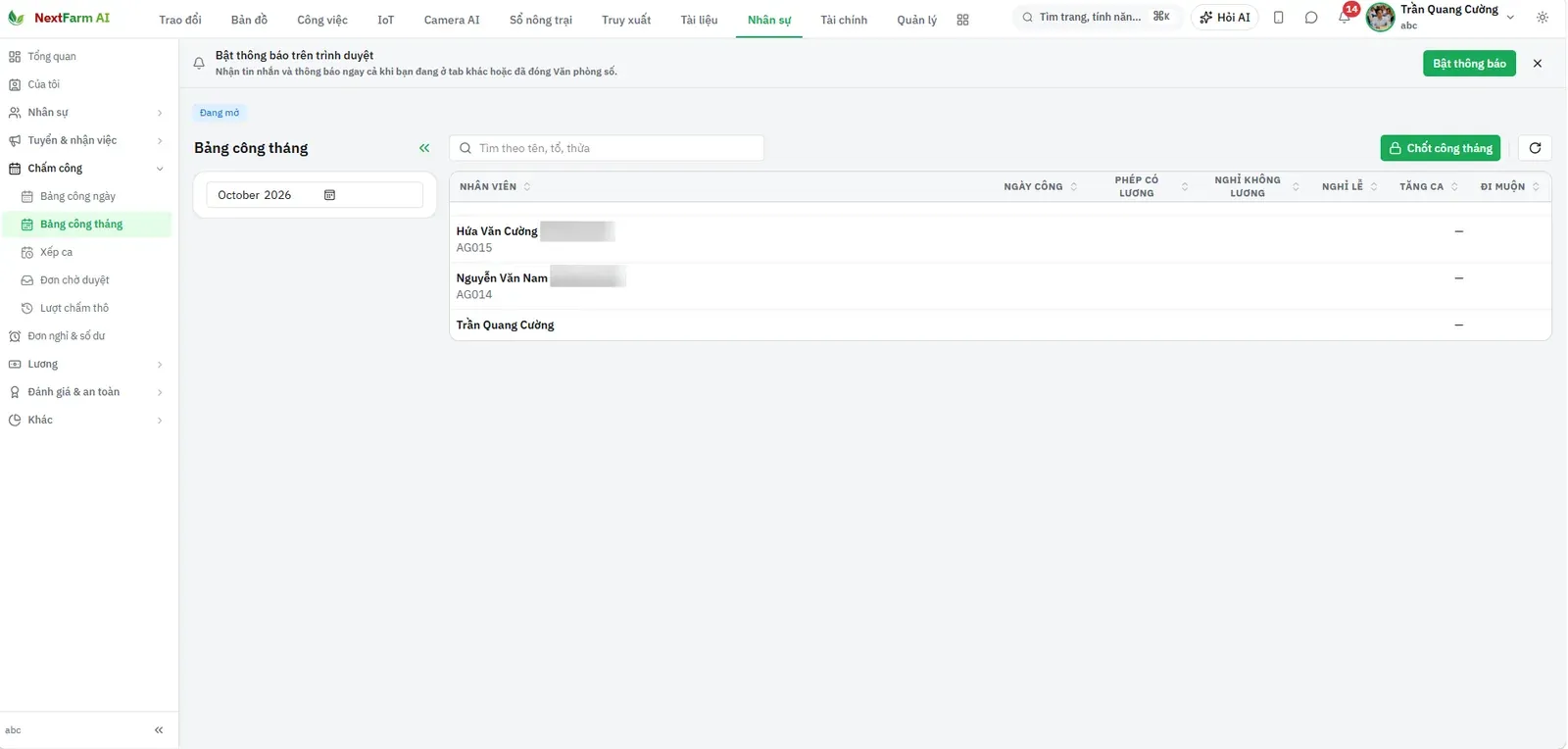Sort by the Ngày công column header
The width and height of the screenshot is (1568, 749).
pos(1041,186)
